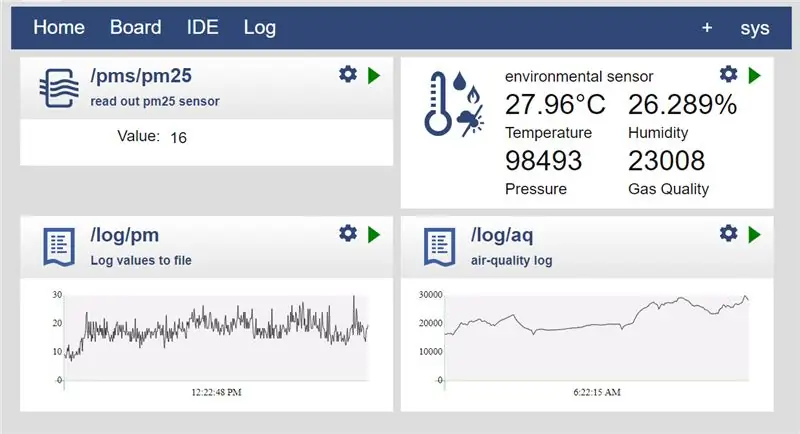Viewport: 800px width, 434px height.
Task: Open the Log page
Action: coord(260,28)
